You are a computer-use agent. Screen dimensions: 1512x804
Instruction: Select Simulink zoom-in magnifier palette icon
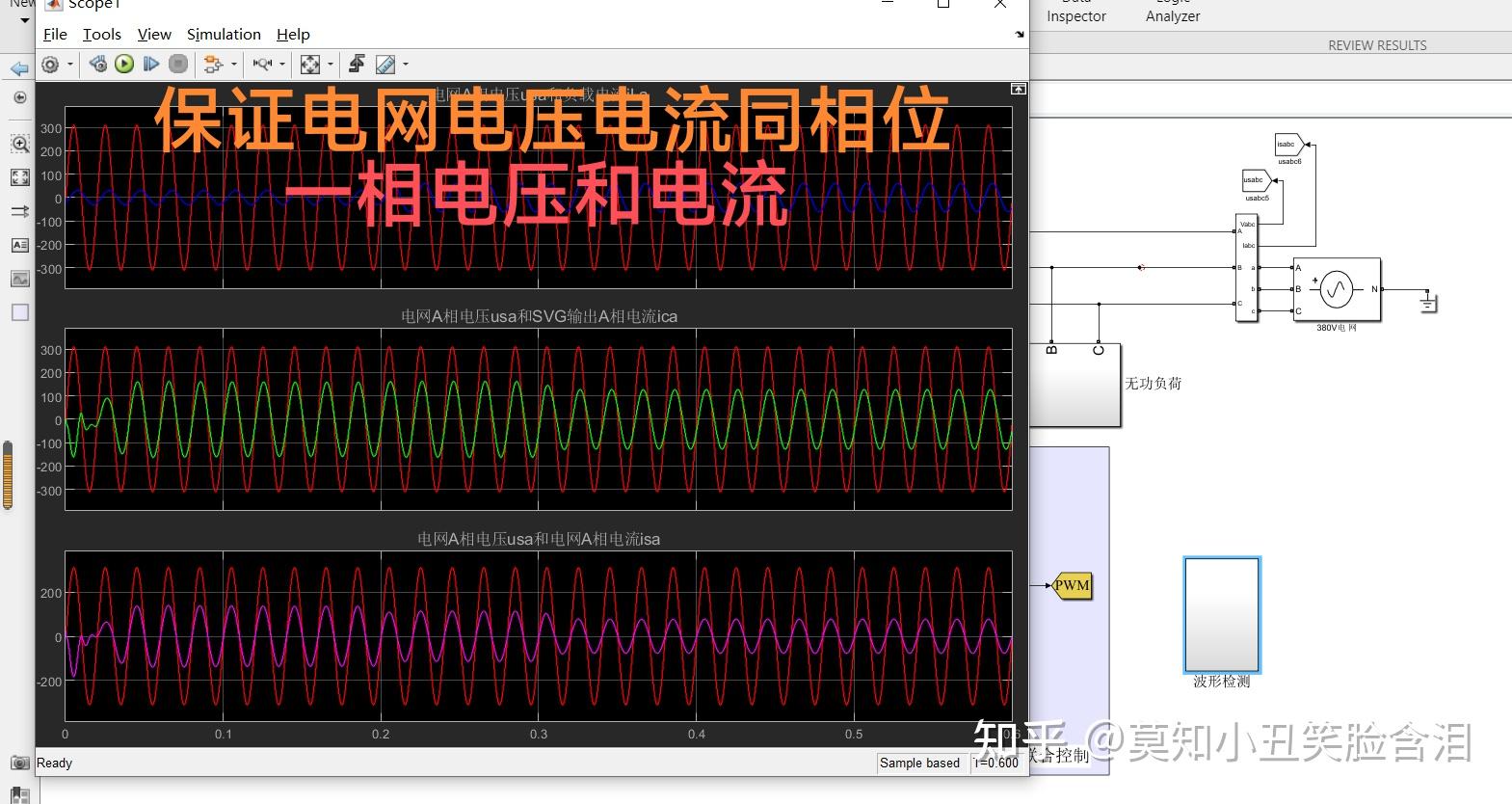pyautogui.click(x=19, y=145)
